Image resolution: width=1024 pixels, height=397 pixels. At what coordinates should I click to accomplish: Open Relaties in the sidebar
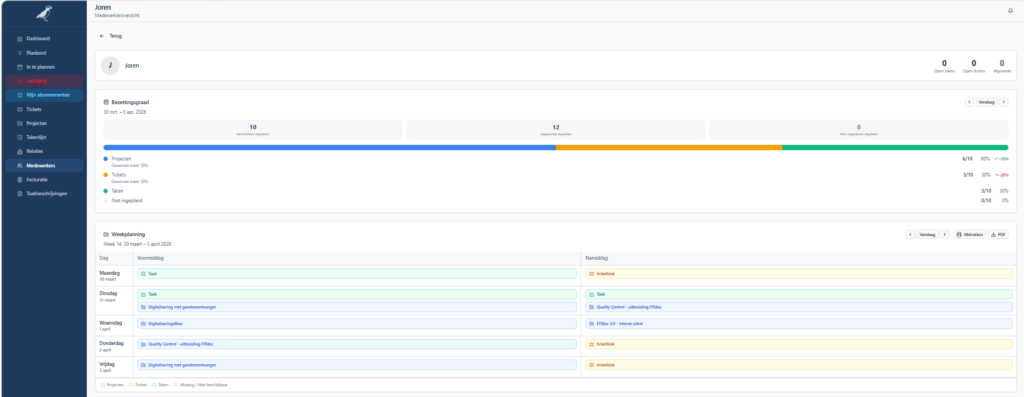[44, 151]
